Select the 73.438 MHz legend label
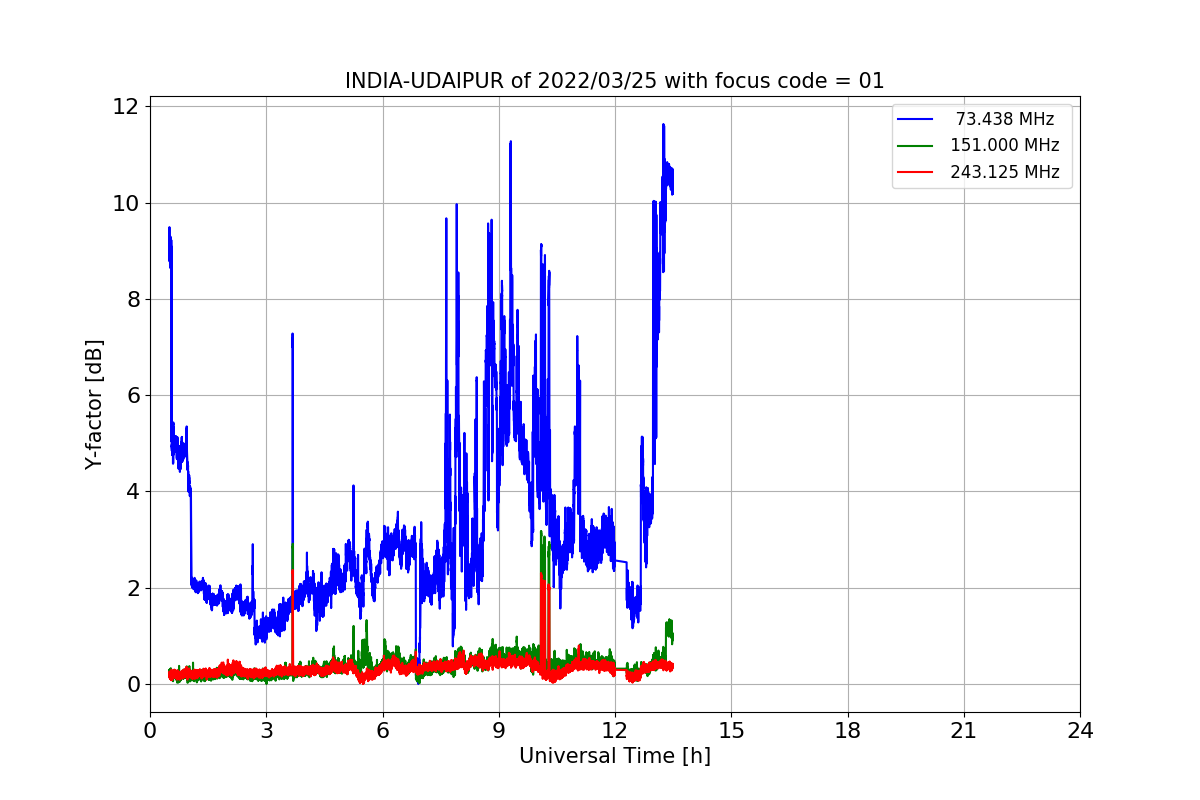1200x800 pixels. click(x=1005, y=119)
